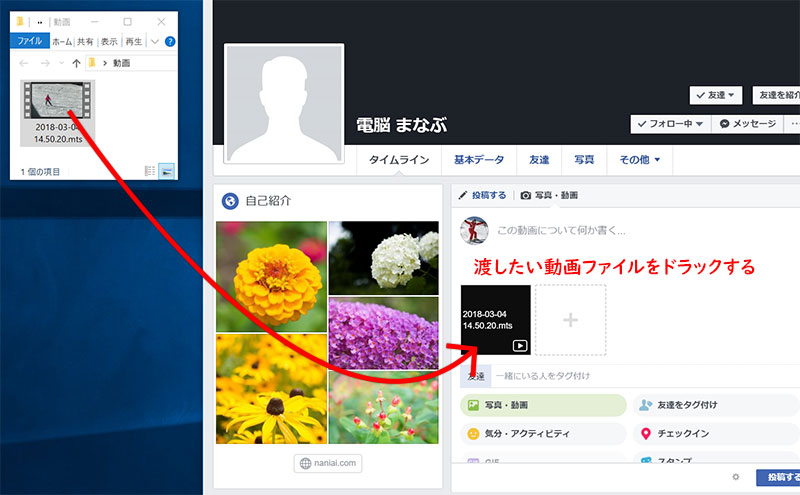Select the 写真・動画 composer tab
The image size is (800, 495).
click(549, 195)
